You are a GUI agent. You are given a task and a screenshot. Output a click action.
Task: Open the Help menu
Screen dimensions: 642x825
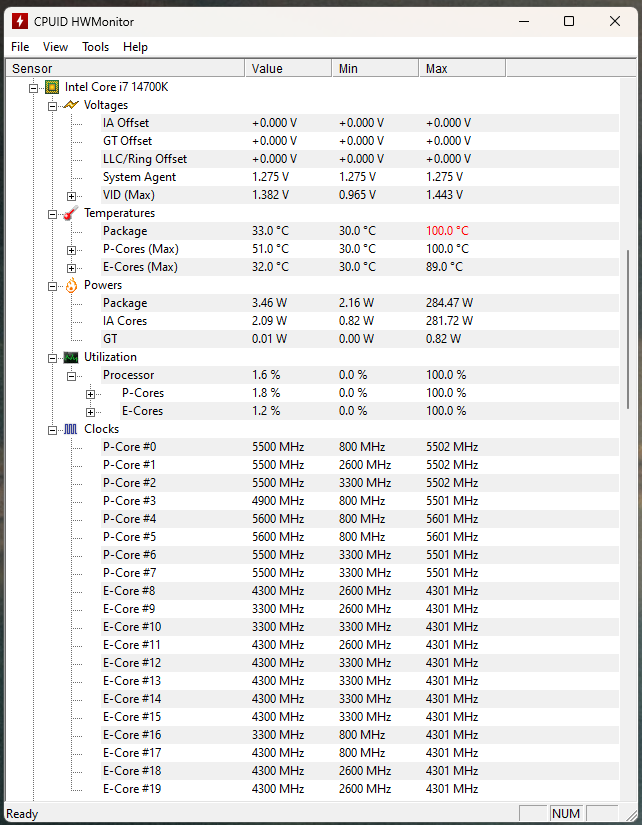click(135, 47)
